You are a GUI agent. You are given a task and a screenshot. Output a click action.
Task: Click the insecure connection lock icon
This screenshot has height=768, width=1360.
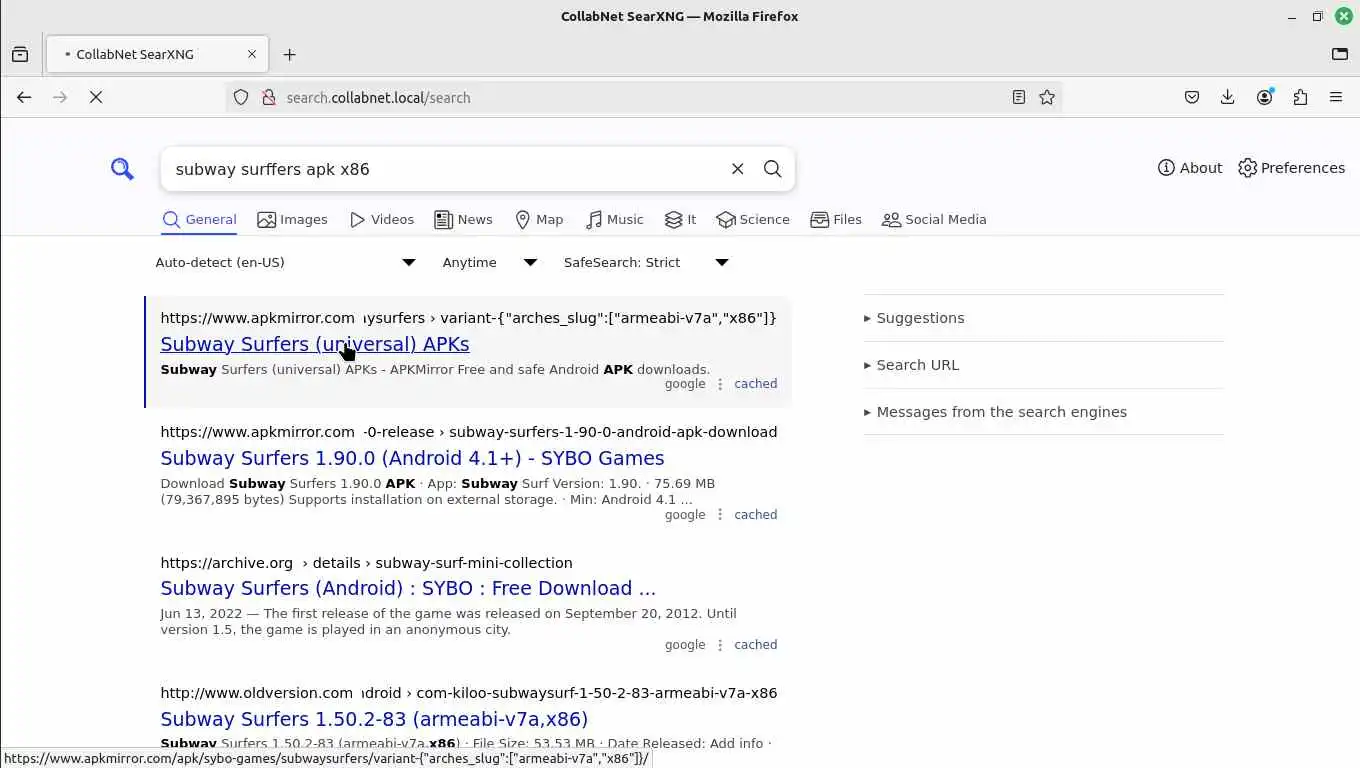tap(268, 97)
